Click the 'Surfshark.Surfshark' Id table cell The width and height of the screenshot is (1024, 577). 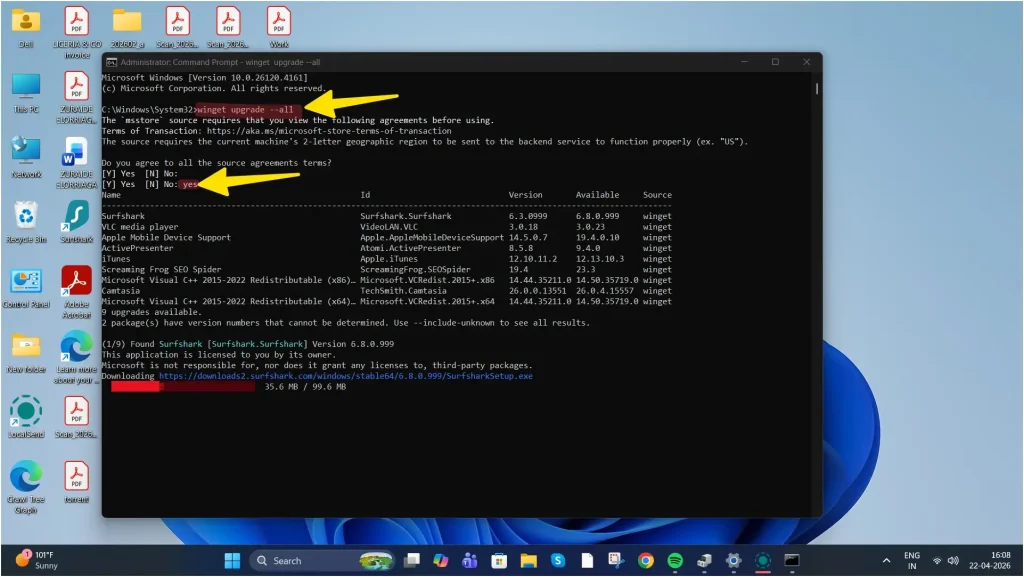click(x=406, y=216)
